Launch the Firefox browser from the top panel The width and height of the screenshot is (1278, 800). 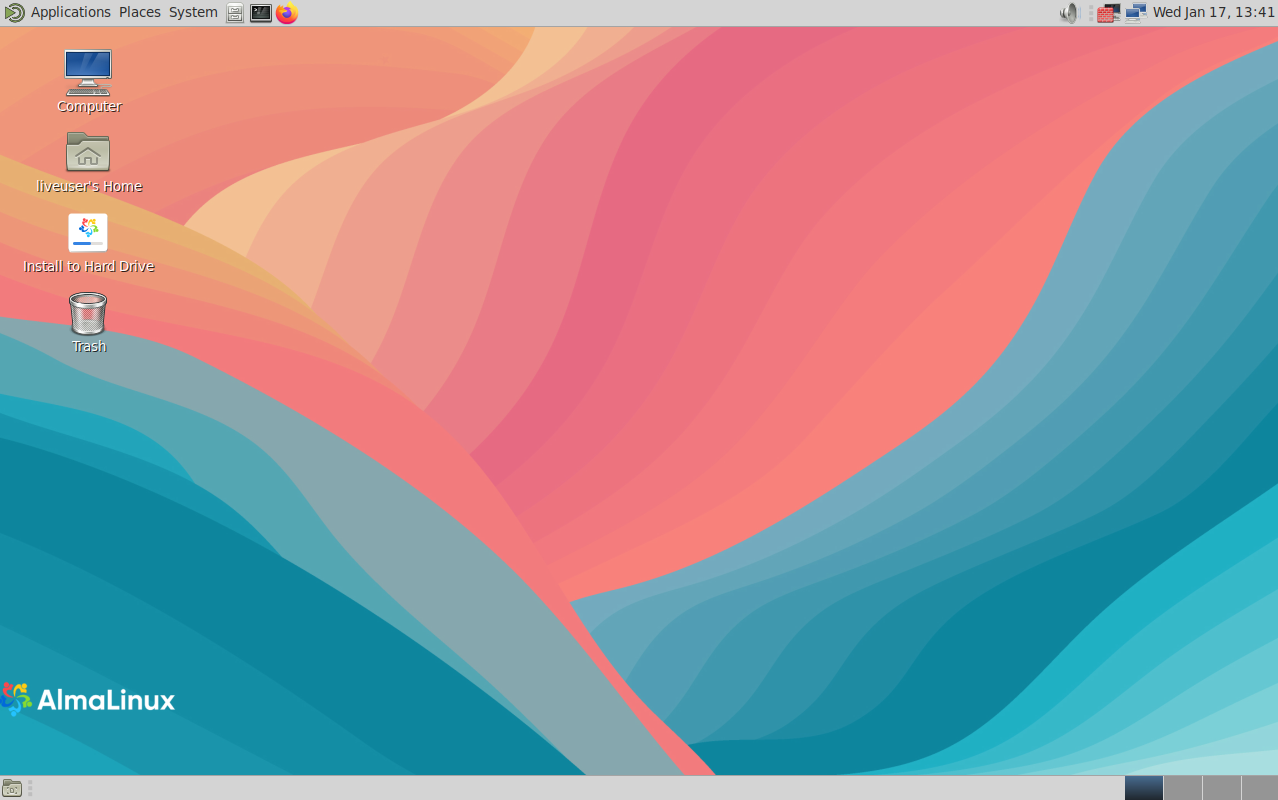287,12
